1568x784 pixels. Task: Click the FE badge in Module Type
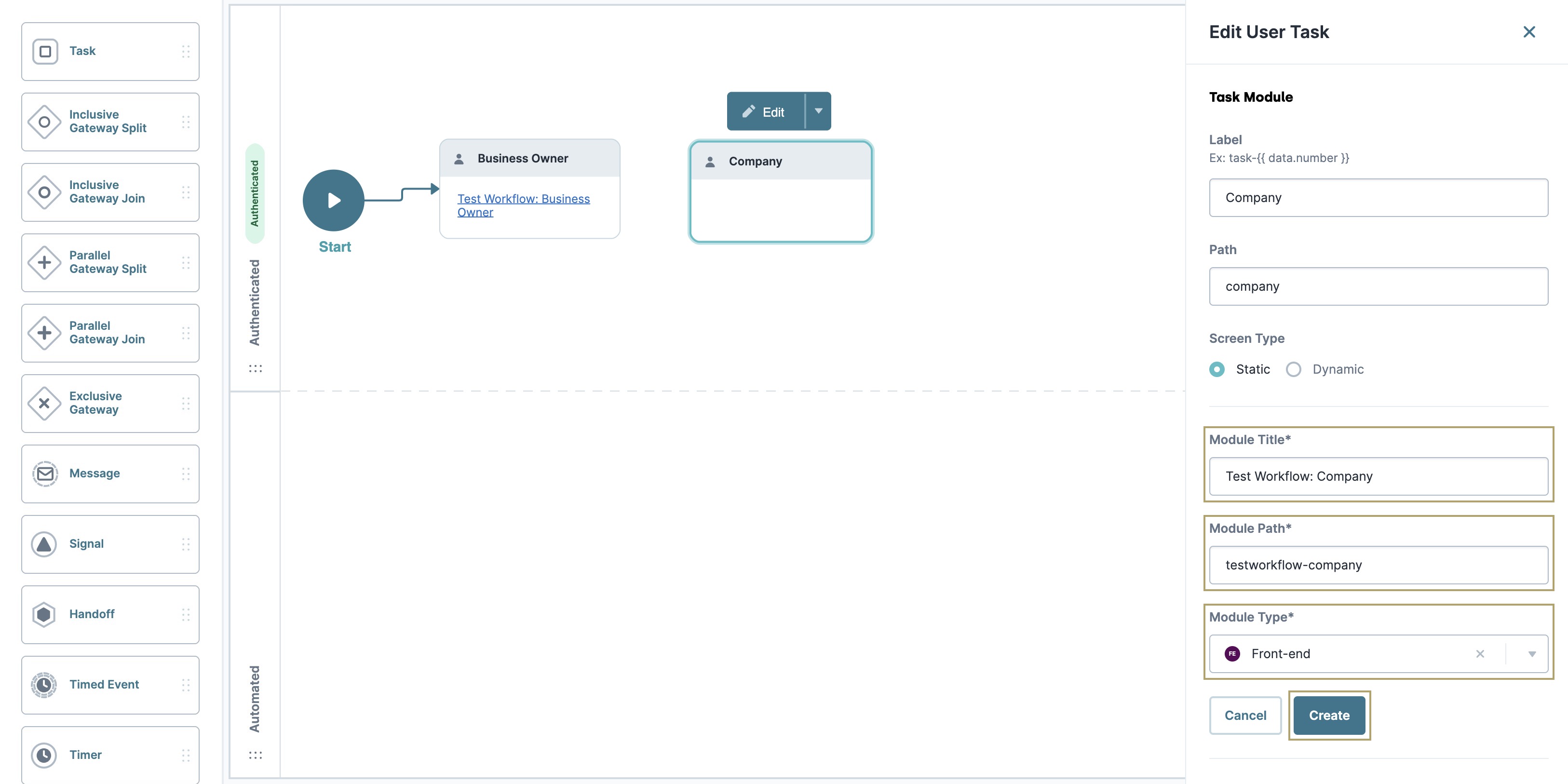(x=1232, y=654)
